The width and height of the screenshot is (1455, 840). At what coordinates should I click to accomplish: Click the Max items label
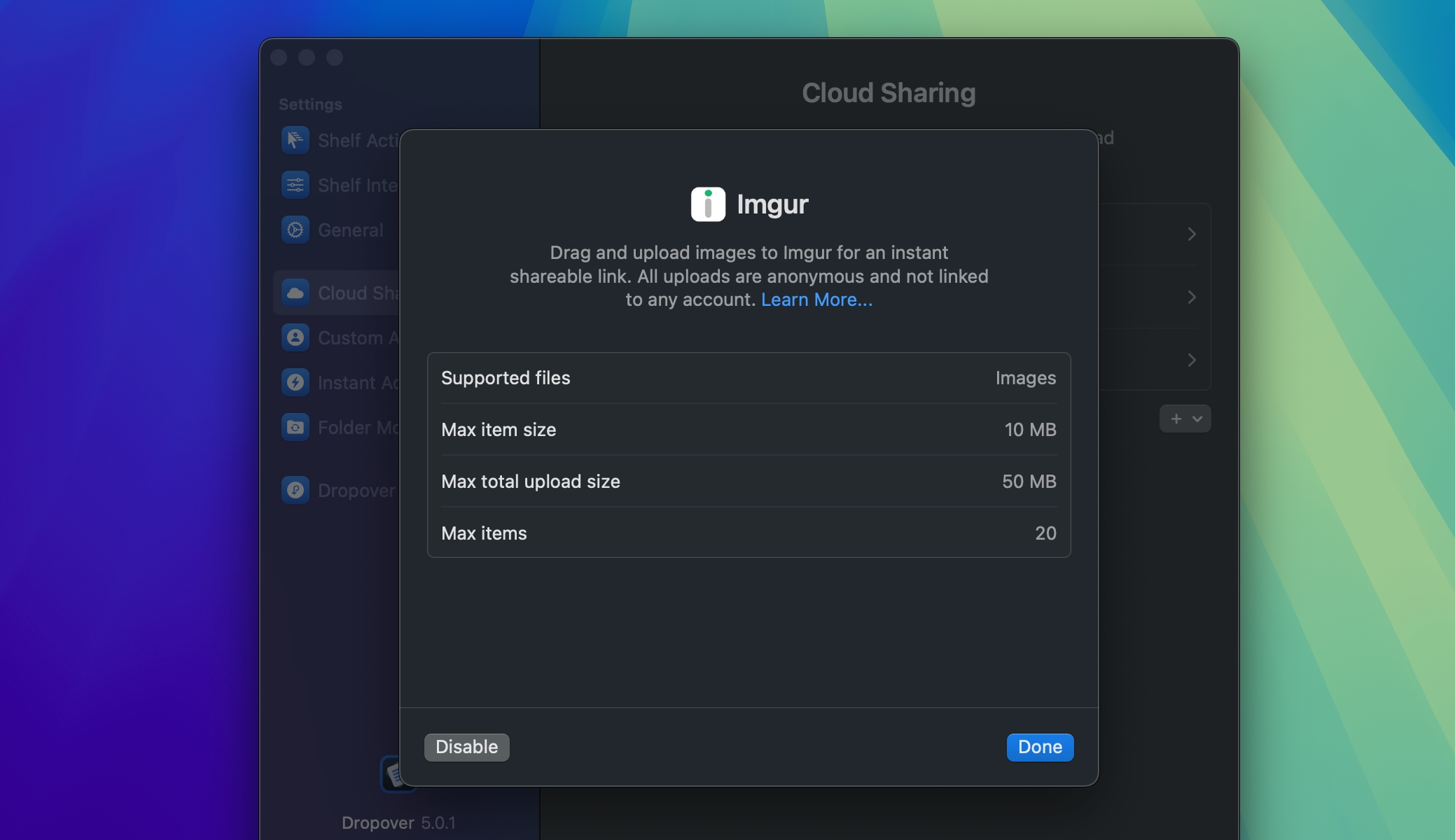click(x=484, y=533)
